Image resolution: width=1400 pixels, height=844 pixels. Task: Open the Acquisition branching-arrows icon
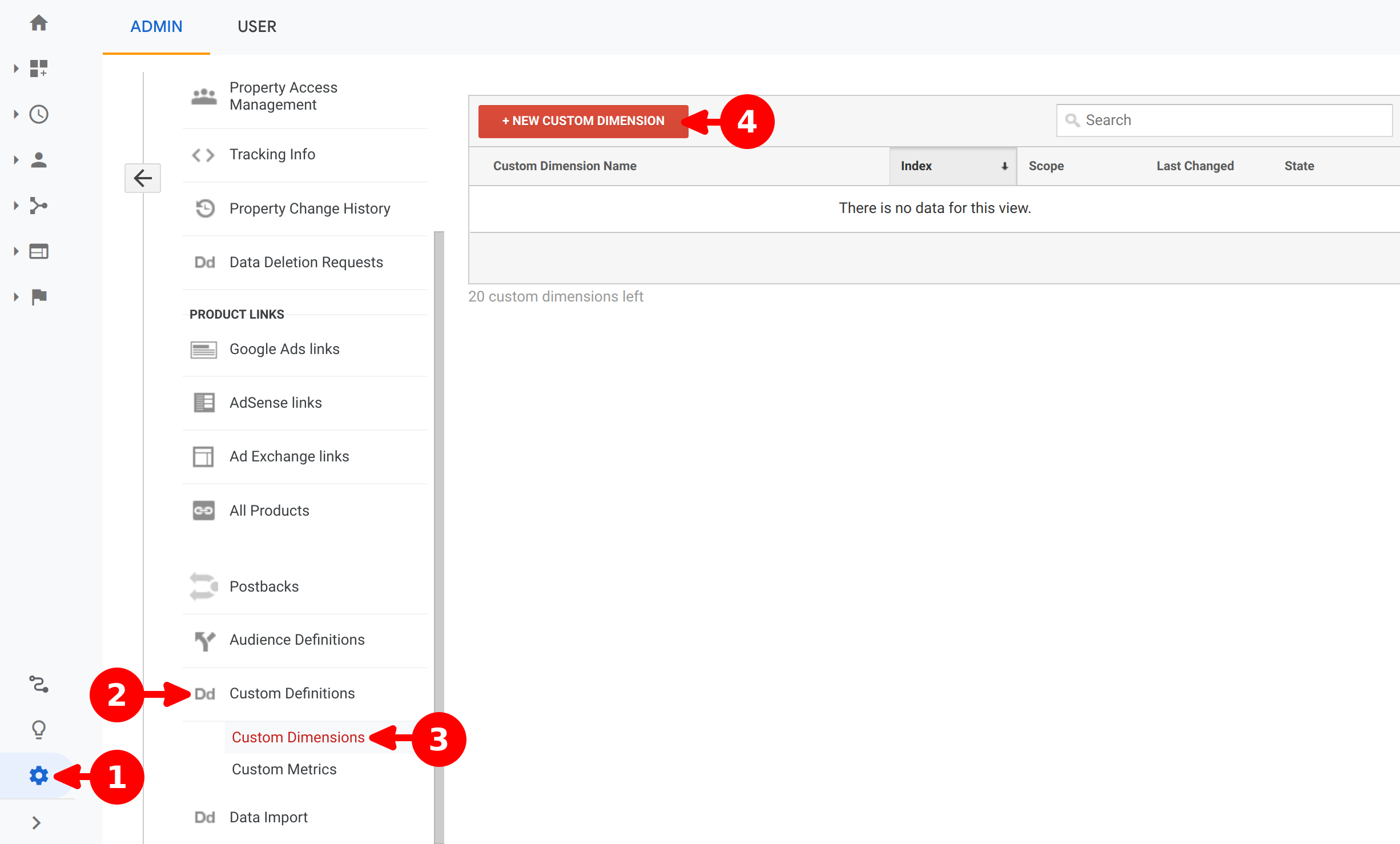pyautogui.click(x=39, y=206)
